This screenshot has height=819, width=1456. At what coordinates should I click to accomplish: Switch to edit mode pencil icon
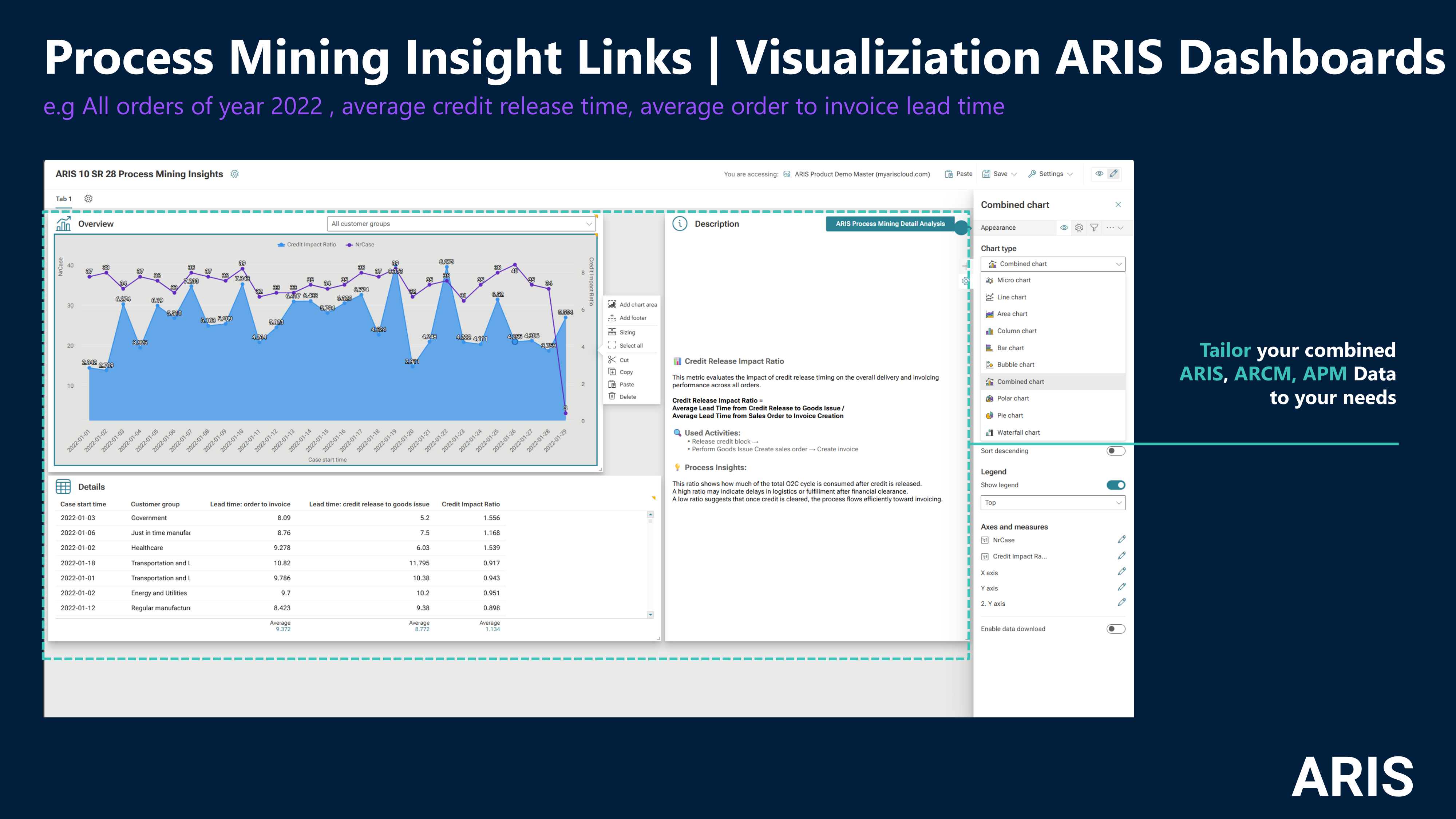[x=1113, y=174]
